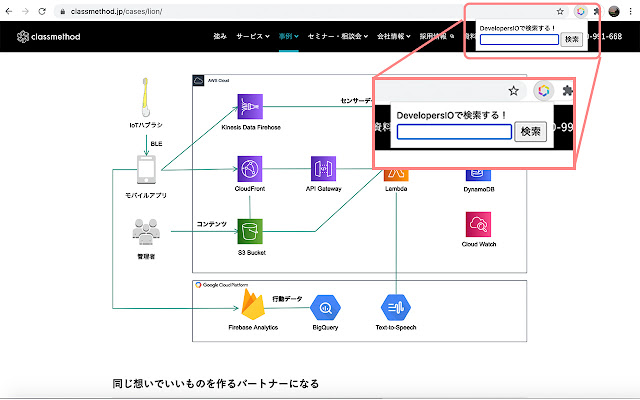This screenshot has width=640, height=400.
Task: Open the Extensions puzzle-piece menu
Action: pos(596,11)
